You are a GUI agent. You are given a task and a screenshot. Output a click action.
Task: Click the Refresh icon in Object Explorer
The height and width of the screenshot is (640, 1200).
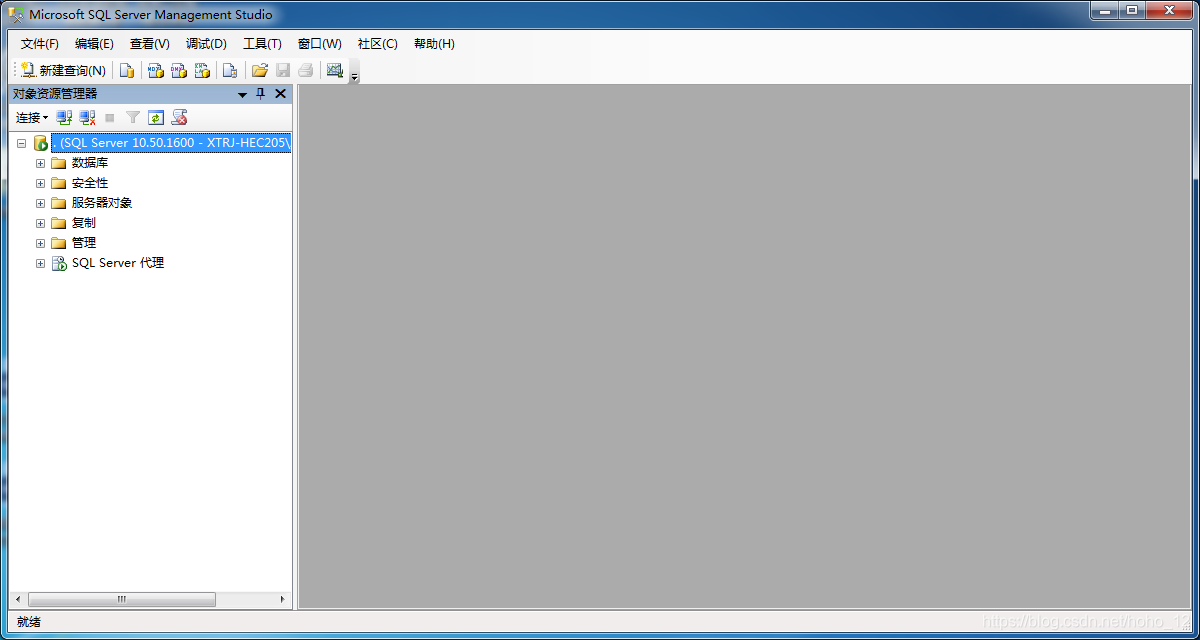point(156,118)
